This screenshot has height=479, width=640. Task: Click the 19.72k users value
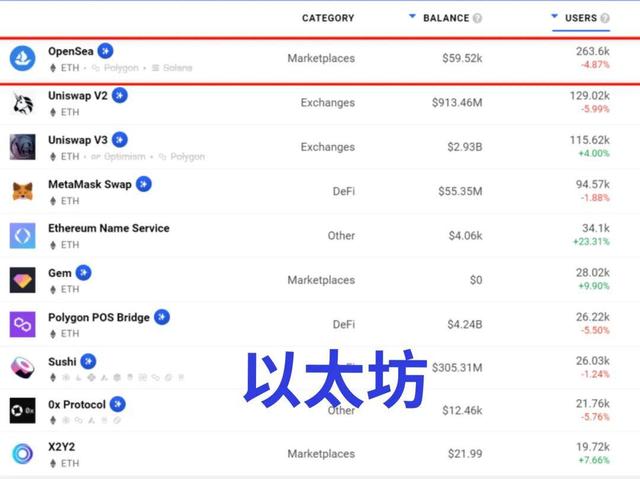click(x=593, y=447)
